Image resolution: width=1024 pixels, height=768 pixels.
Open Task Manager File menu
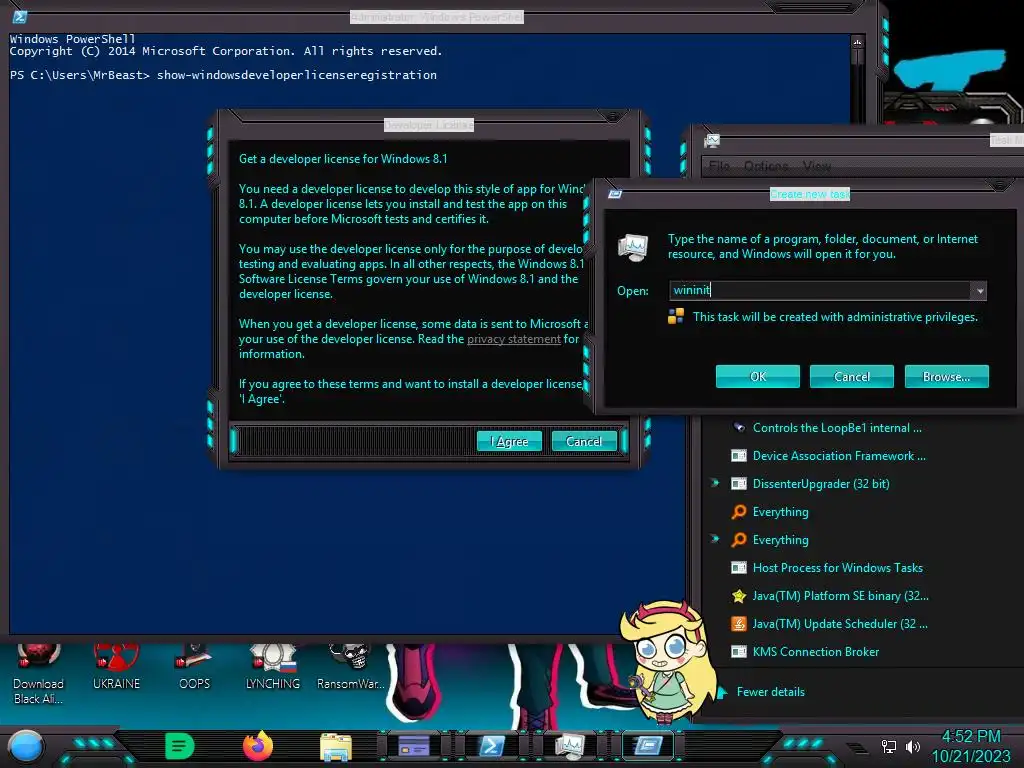coord(719,167)
